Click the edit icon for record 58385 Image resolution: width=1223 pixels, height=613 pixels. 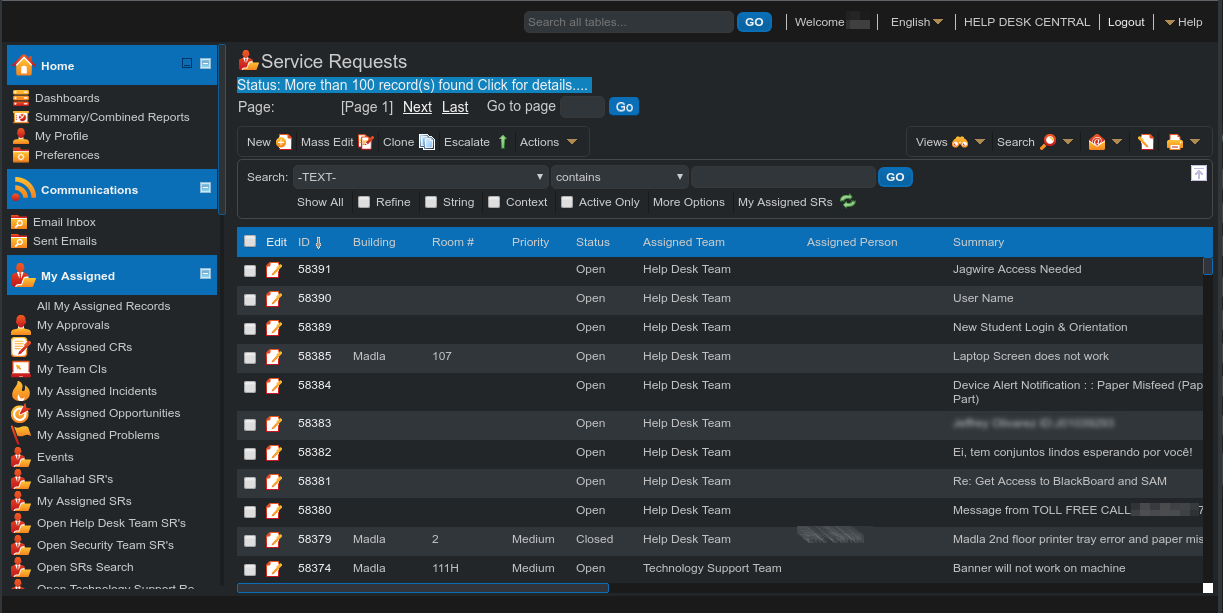click(274, 357)
